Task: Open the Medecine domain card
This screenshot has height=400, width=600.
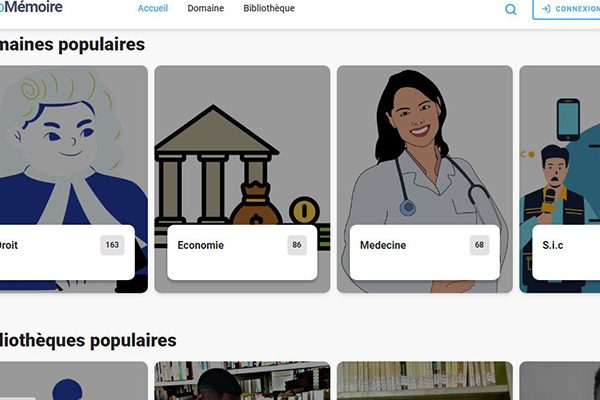Action: (x=425, y=179)
